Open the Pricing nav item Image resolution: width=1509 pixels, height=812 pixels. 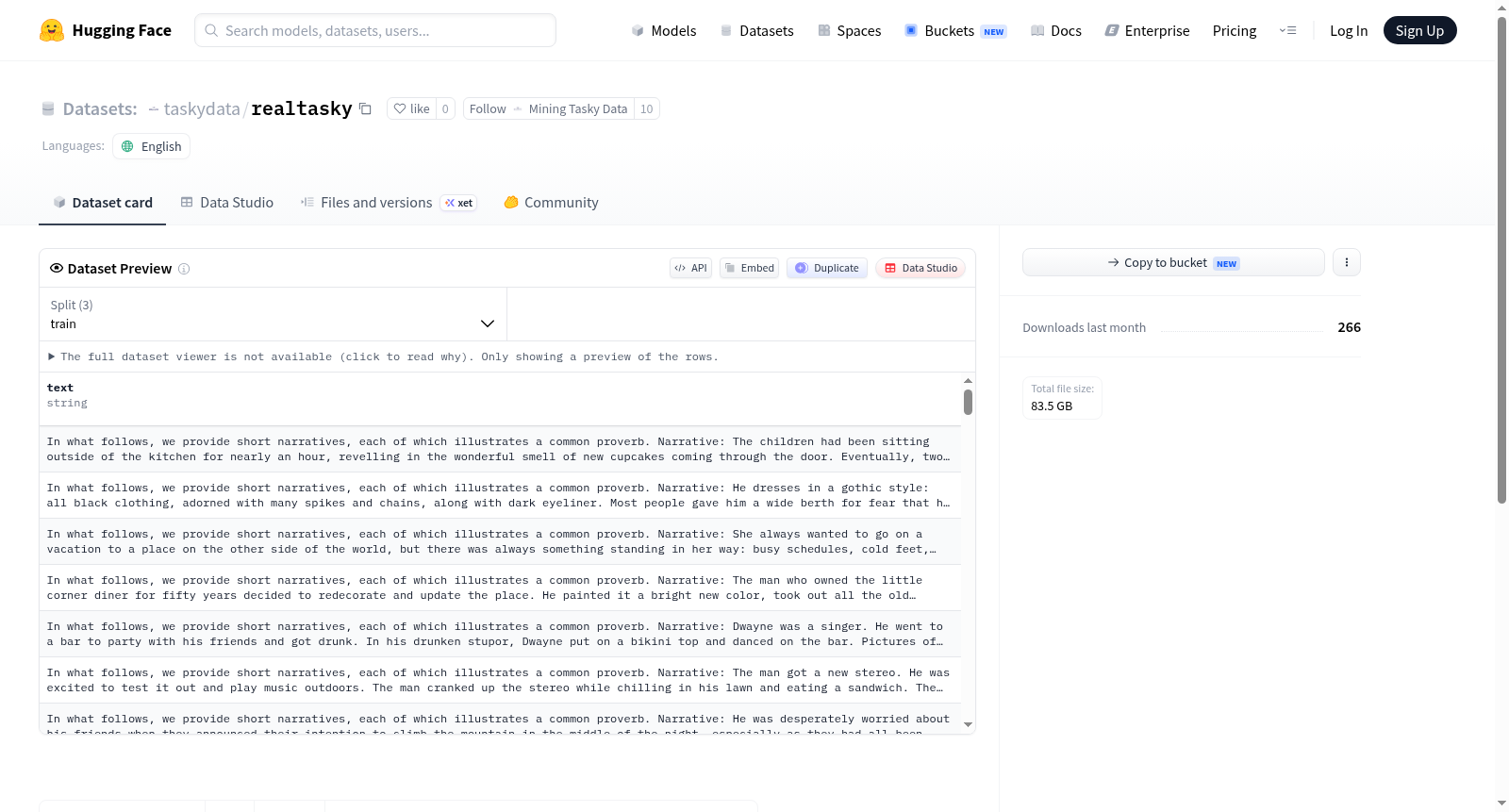[x=1235, y=30]
